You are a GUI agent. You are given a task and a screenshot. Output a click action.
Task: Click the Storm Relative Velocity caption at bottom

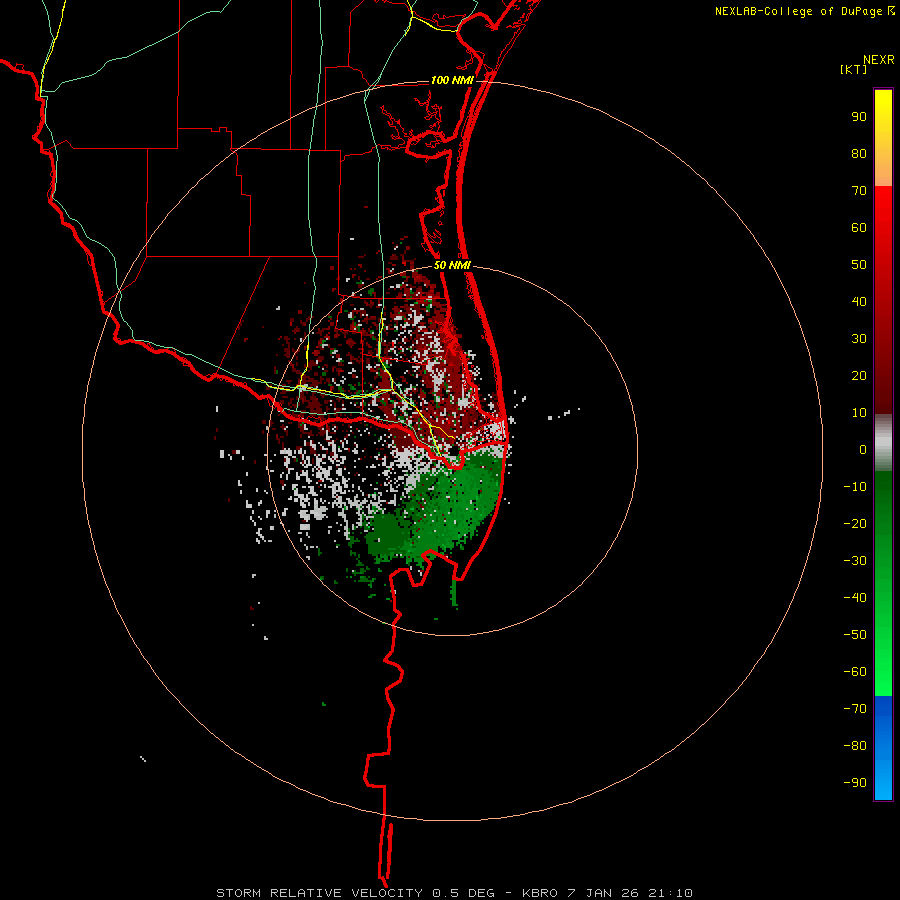[x=454, y=893]
